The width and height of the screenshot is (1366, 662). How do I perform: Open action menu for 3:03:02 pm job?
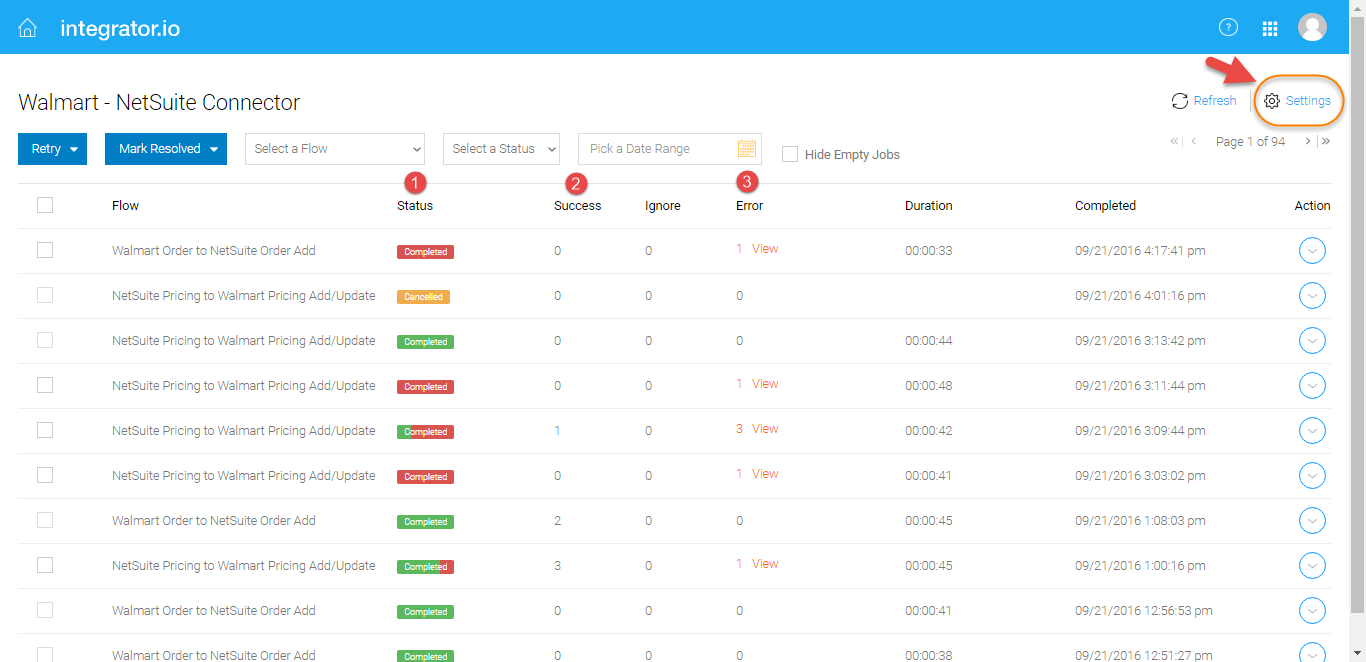[1312, 476]
